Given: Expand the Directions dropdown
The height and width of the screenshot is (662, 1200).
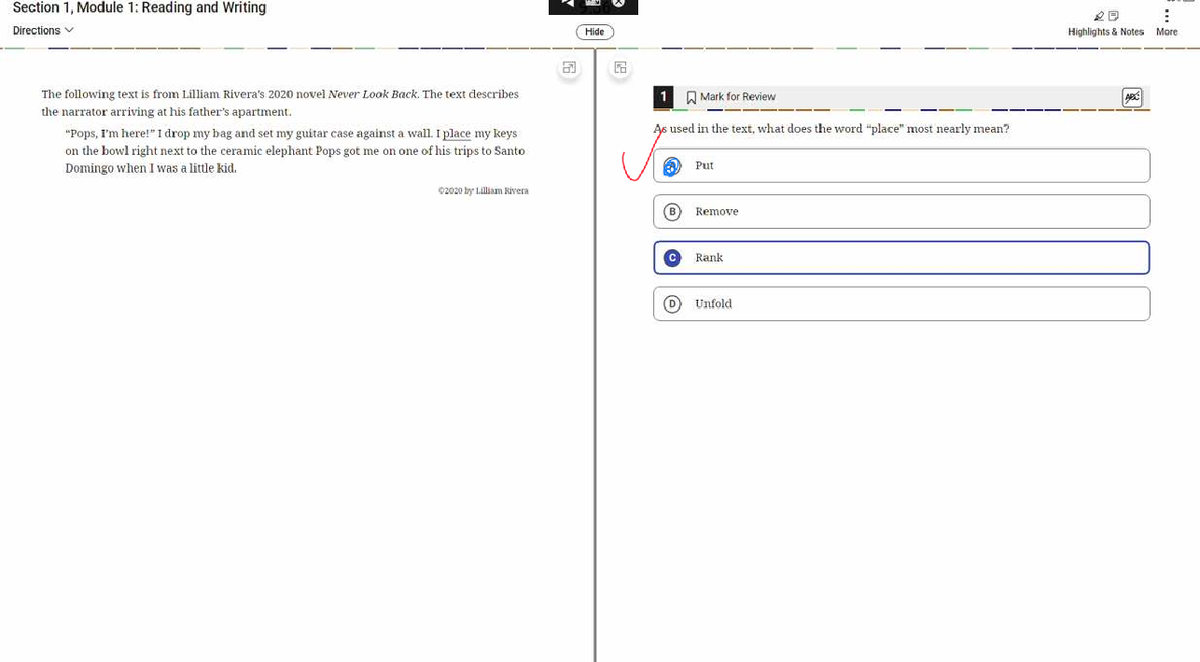Looking at the screenshot, I should [43, 31].
